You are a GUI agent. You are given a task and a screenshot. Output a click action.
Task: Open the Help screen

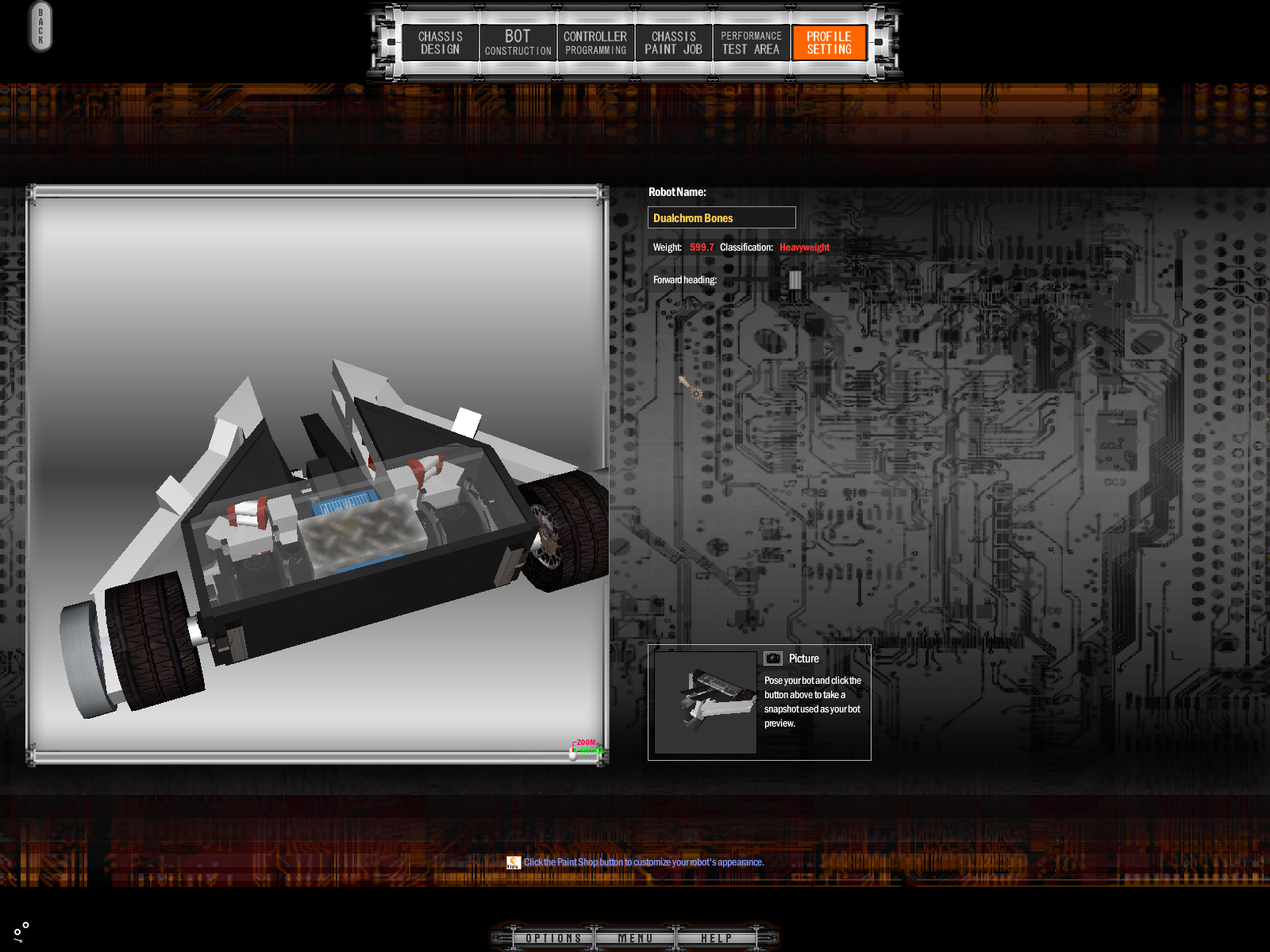coord(716,939)
